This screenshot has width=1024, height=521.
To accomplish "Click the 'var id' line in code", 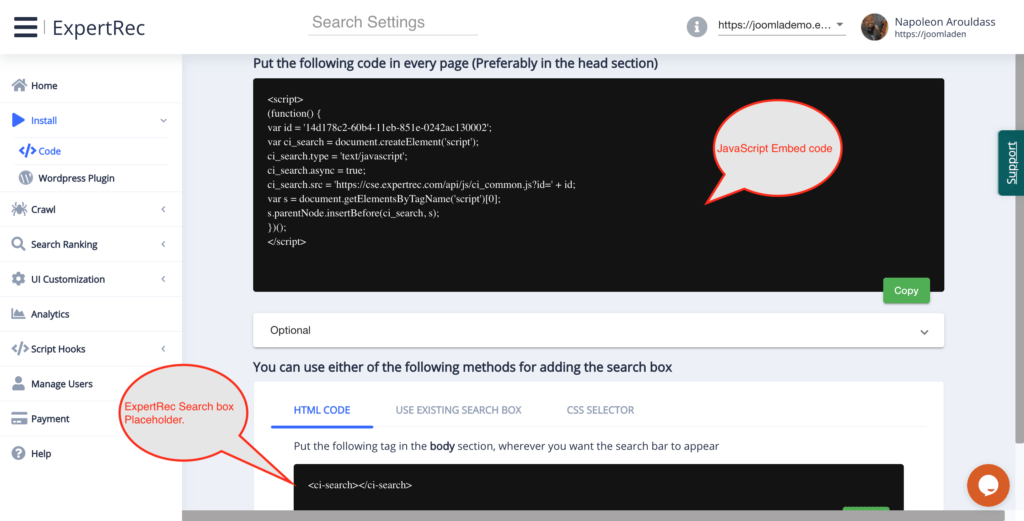I will (x=379, y=127).
